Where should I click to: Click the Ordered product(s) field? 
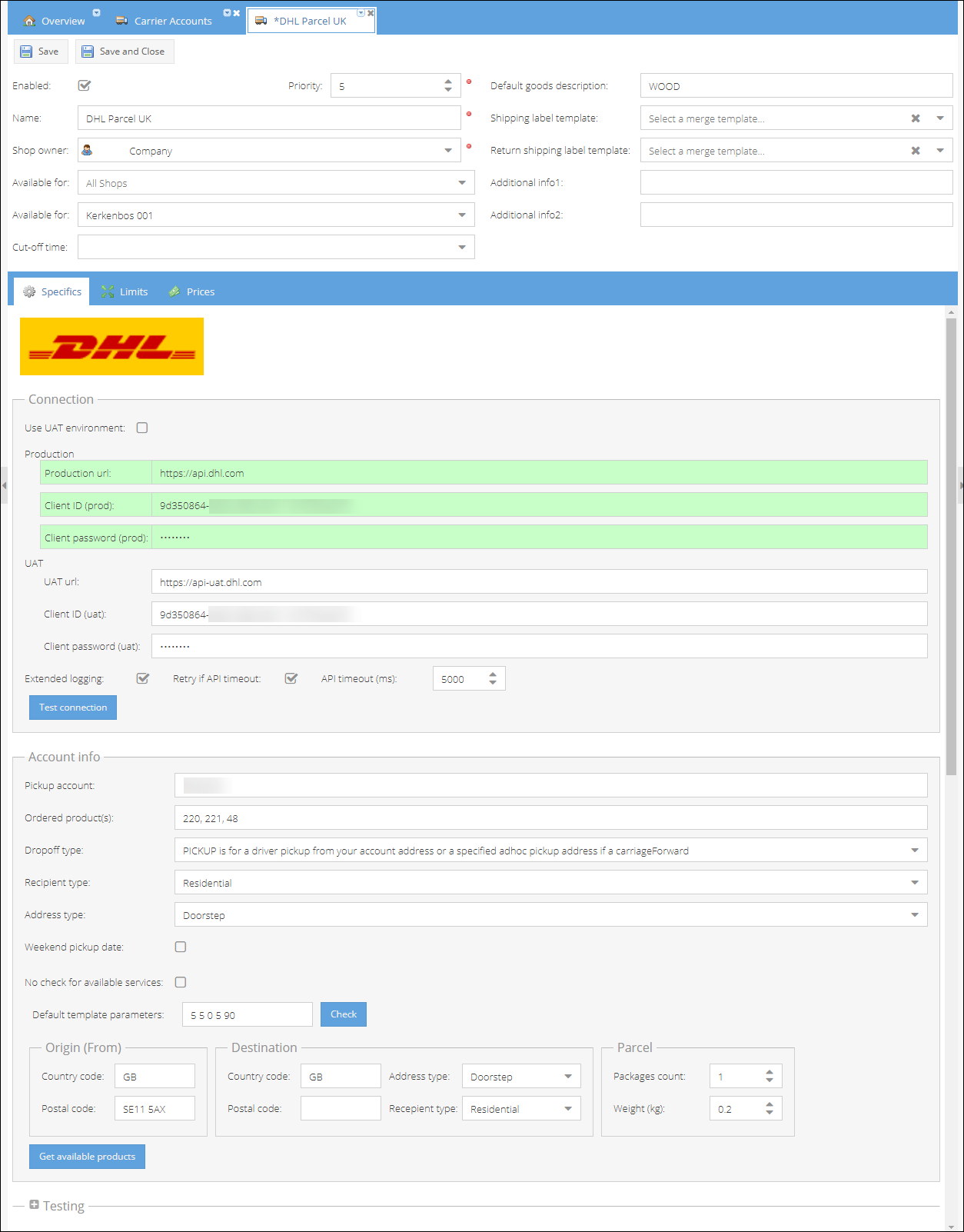click(550, 818)
